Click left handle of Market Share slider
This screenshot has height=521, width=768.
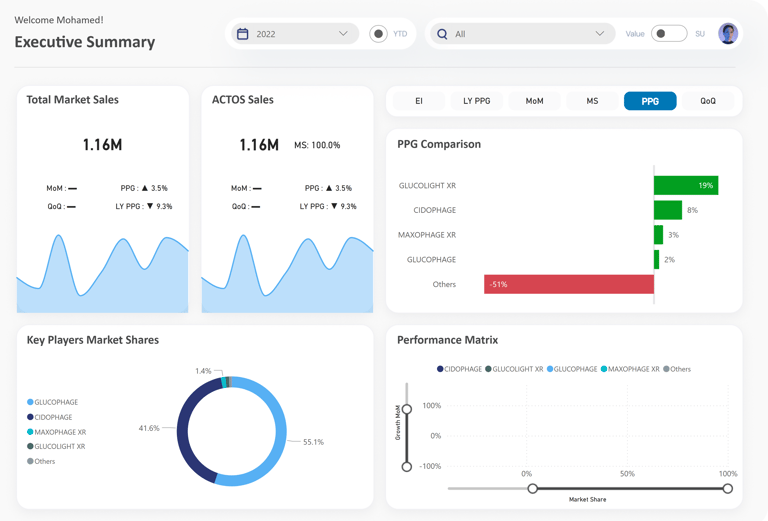click(x=532, y=488)
